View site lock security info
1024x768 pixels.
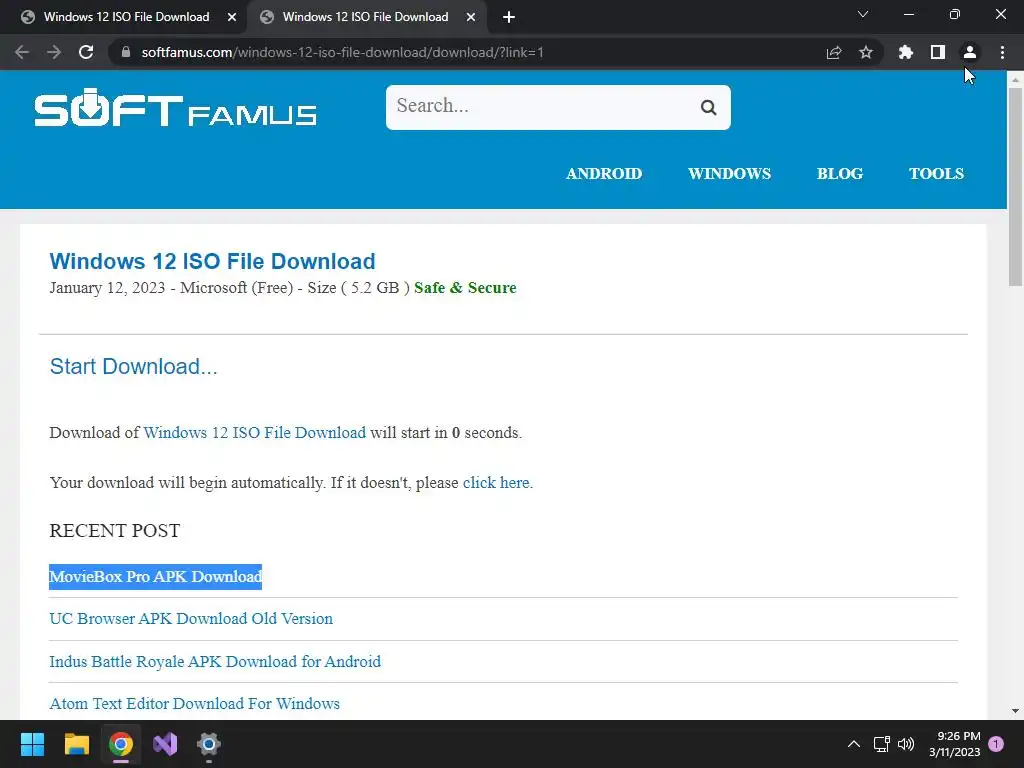pyautogui.click(x=126, y=52)
